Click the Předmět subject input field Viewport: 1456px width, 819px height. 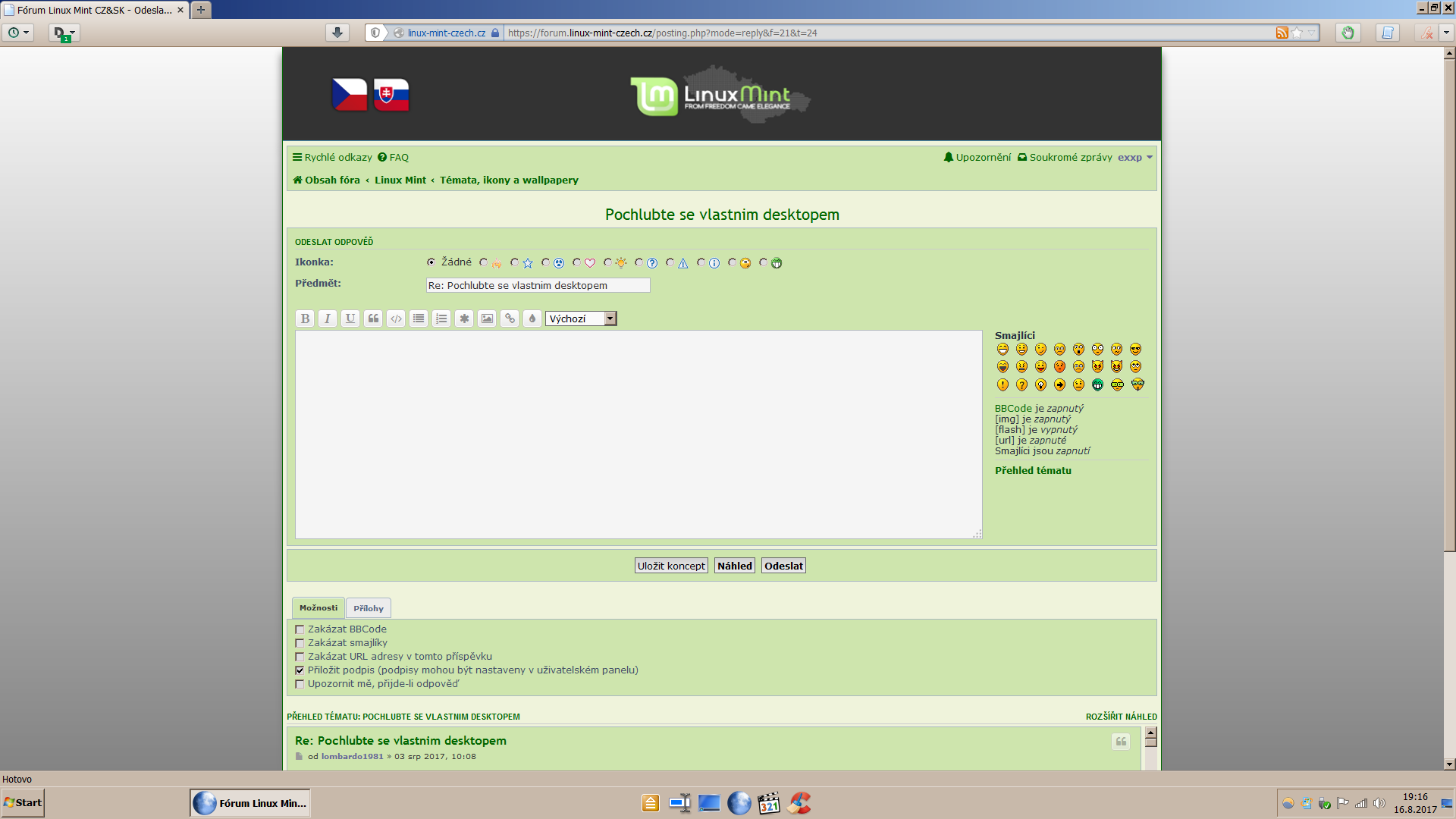[x=538, y=285]
